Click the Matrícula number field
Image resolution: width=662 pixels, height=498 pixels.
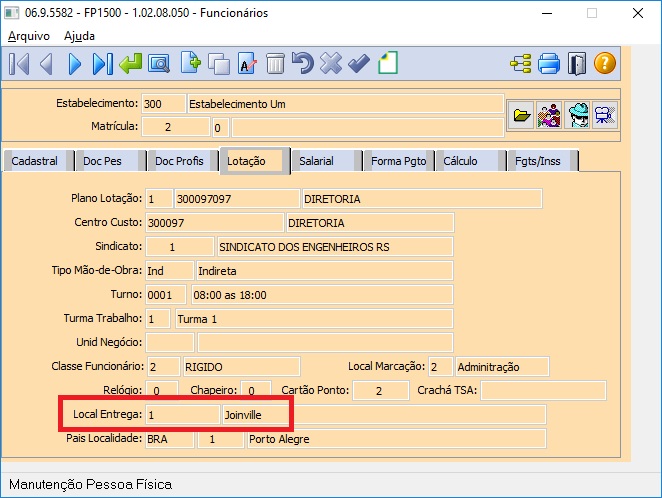tap(176, 127)
